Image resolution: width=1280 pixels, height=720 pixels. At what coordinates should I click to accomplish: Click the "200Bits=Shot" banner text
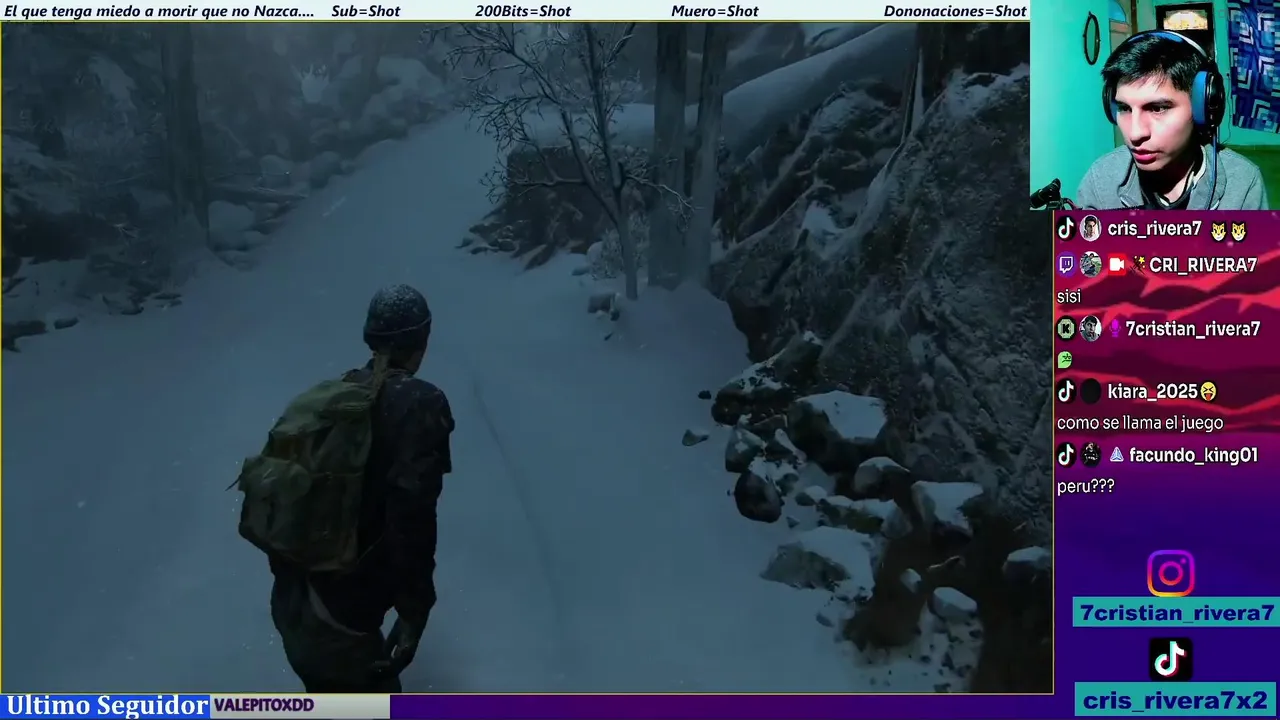pos(523,11)
